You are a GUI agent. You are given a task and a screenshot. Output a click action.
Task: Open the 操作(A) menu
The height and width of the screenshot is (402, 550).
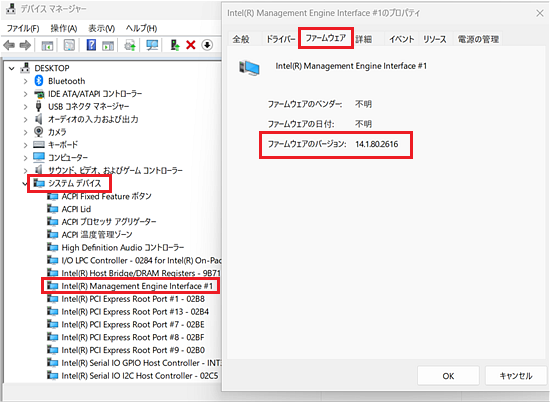tap(63, 28)
